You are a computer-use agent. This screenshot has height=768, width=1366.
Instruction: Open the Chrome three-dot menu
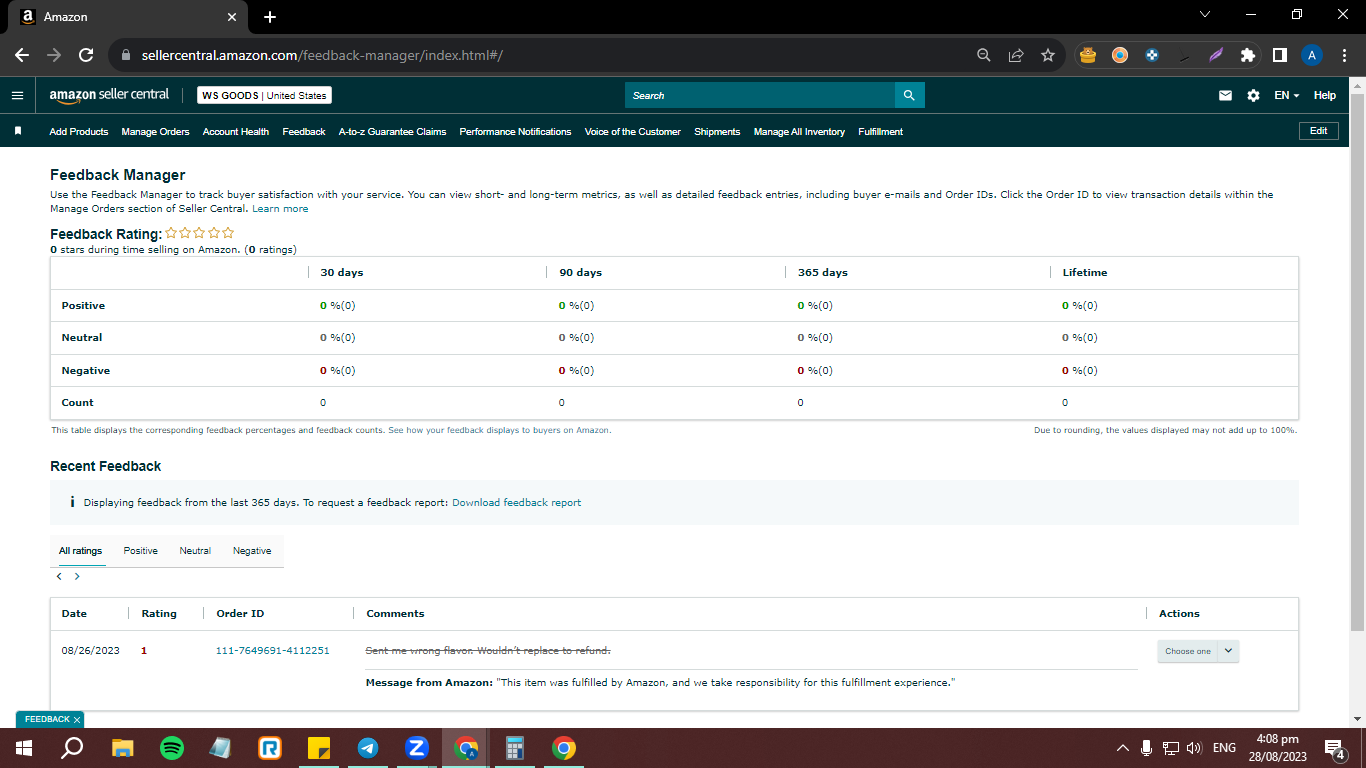click(x=1344, y=56)
